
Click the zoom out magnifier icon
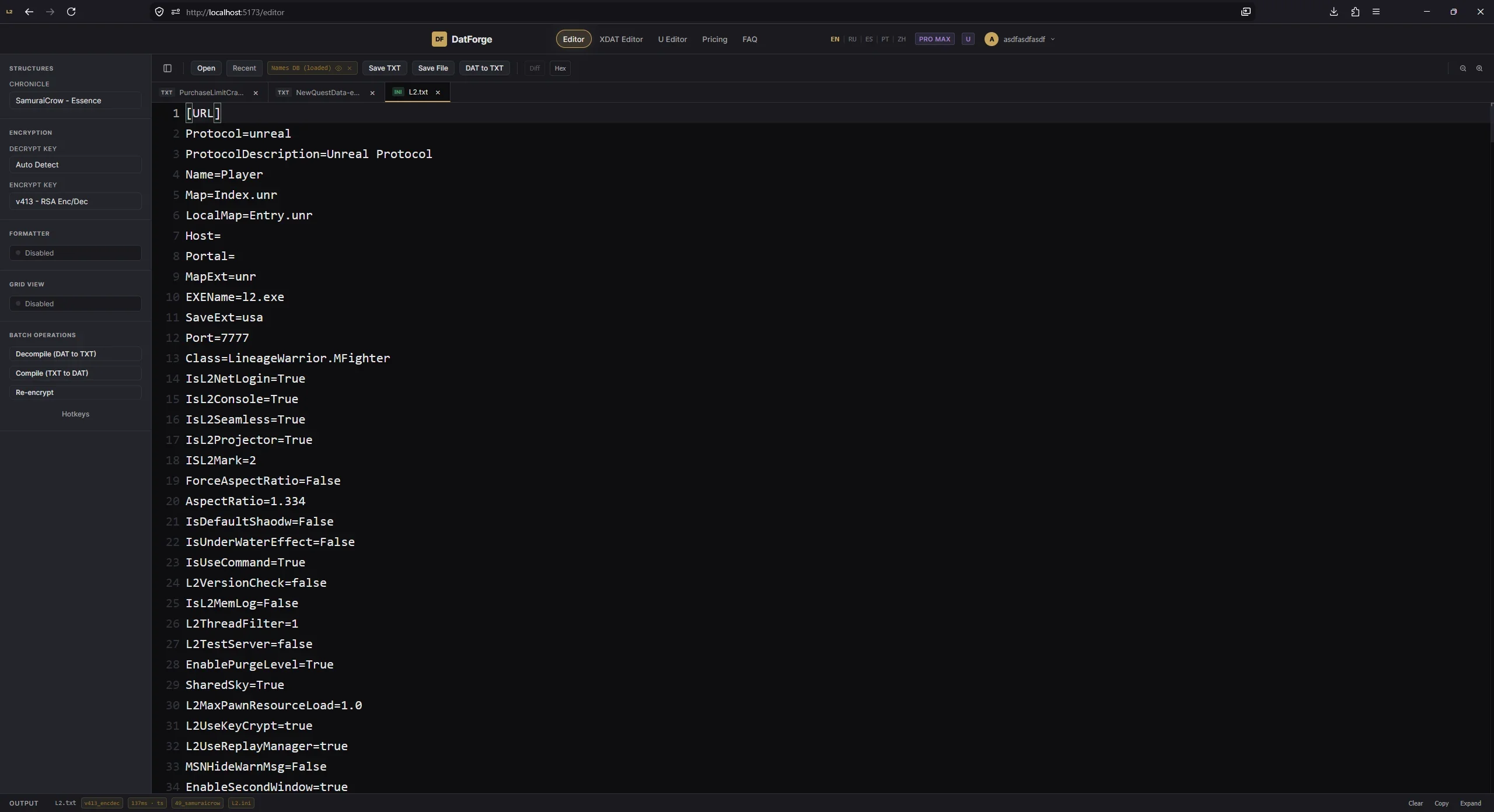pos(1462,68)
